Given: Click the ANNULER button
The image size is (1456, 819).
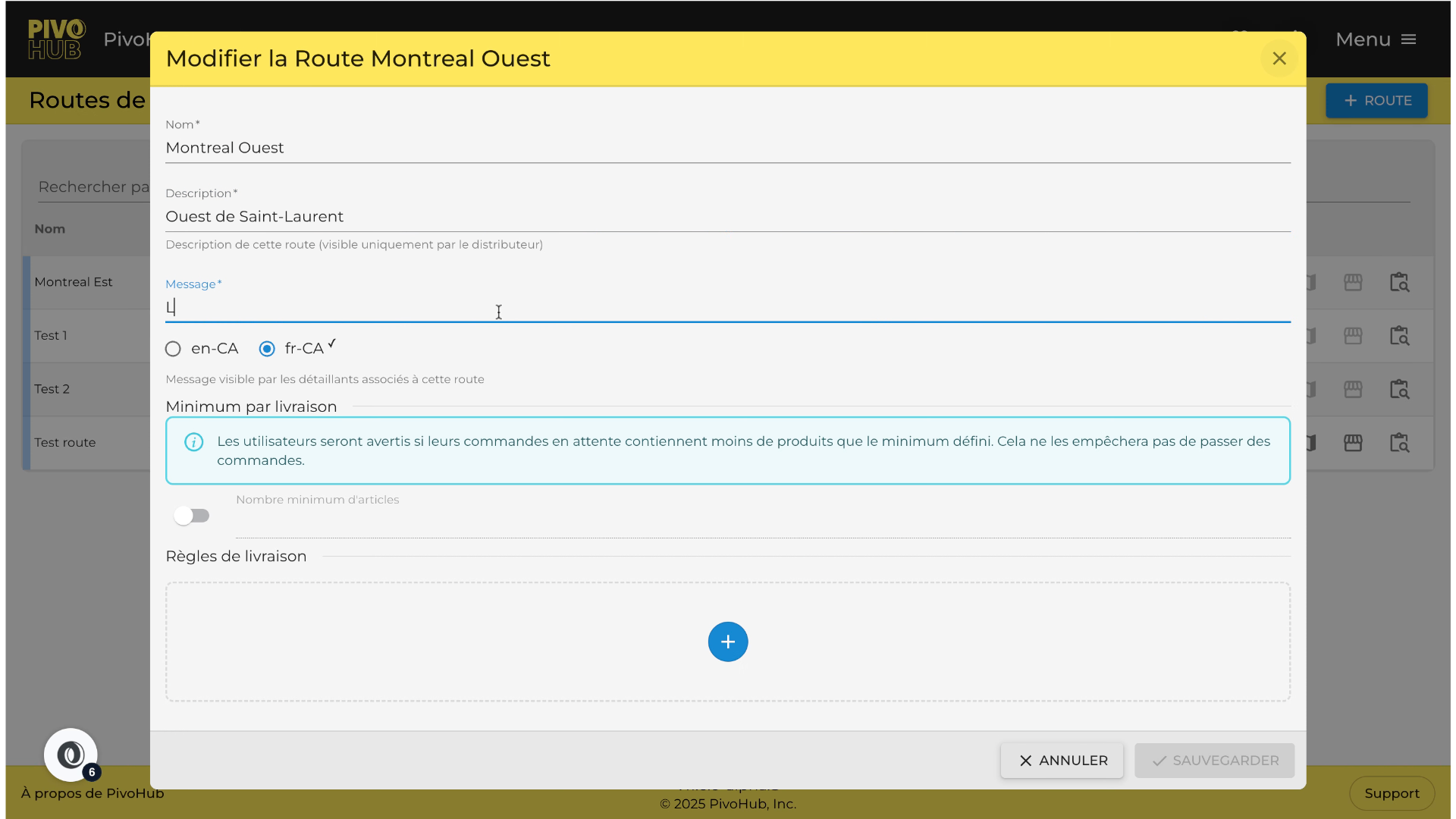Looking at the screenshot, I should (x=1061, y=760).
